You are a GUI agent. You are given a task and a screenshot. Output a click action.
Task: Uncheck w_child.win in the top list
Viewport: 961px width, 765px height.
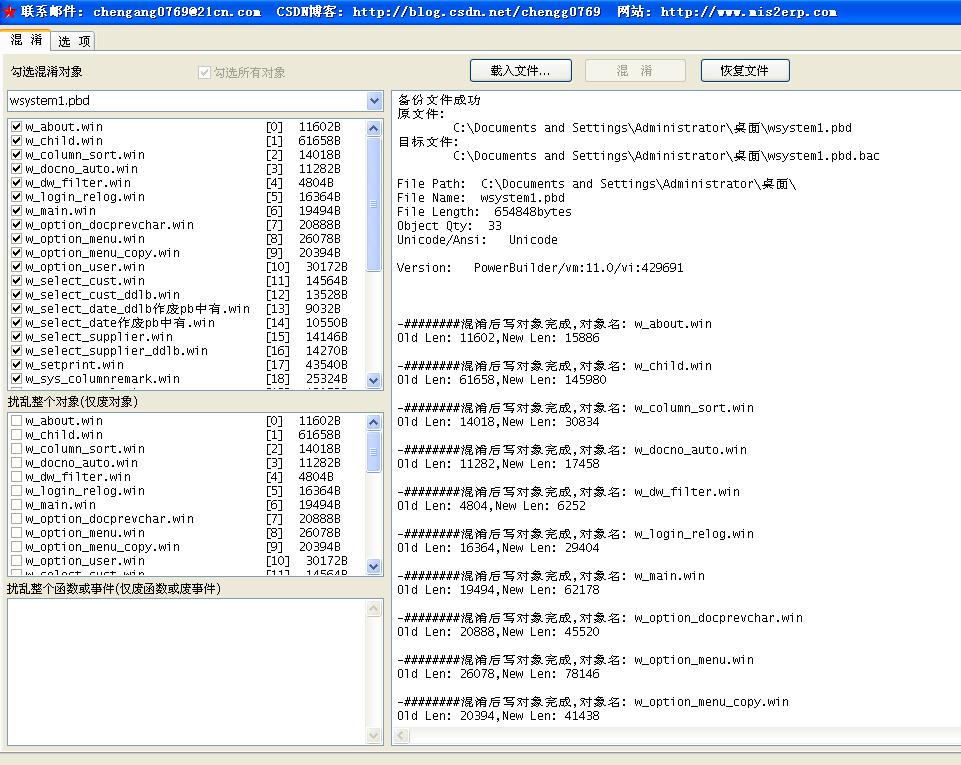[17, 141]
